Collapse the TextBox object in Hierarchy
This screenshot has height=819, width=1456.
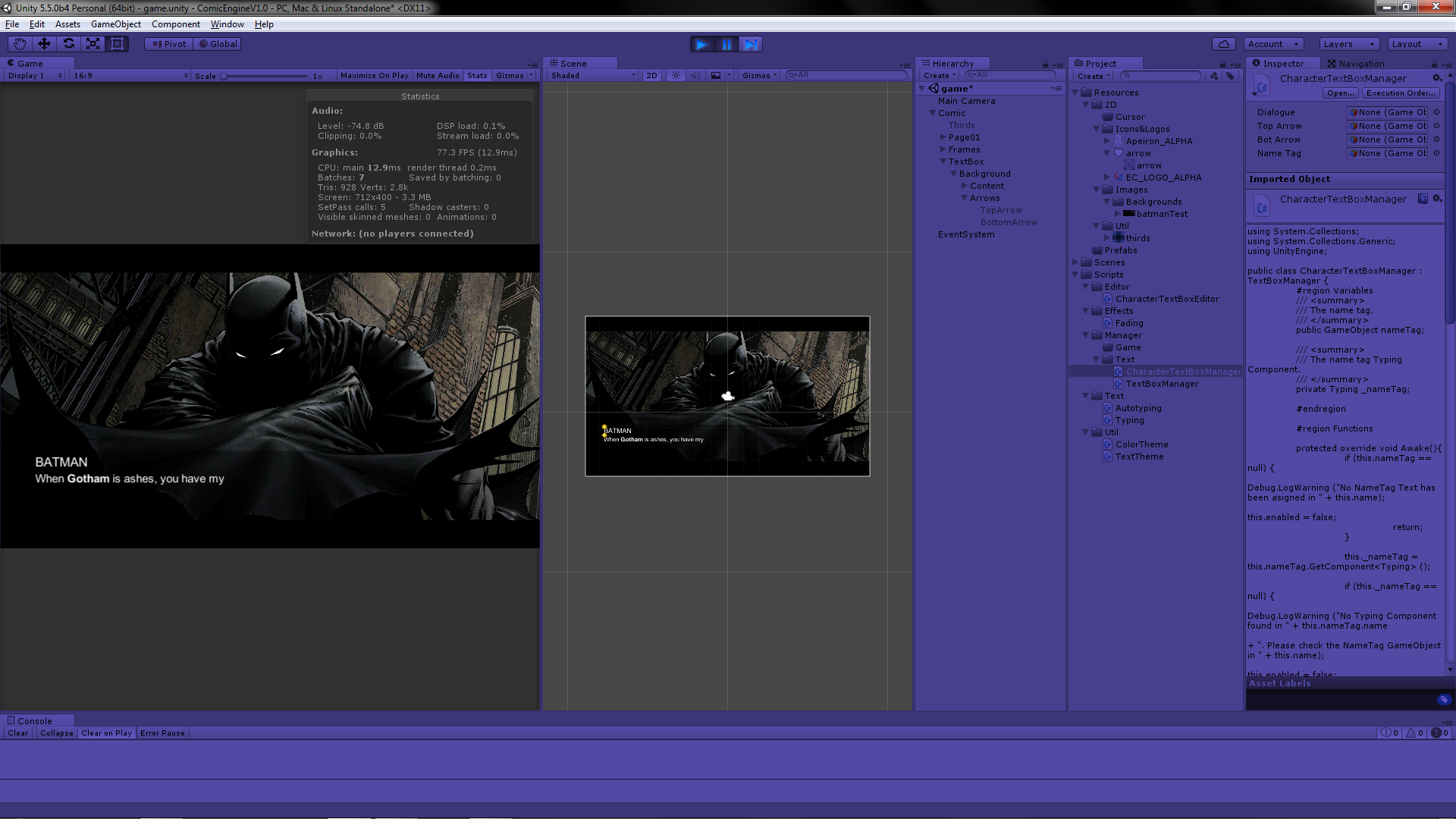coord(943,162)
